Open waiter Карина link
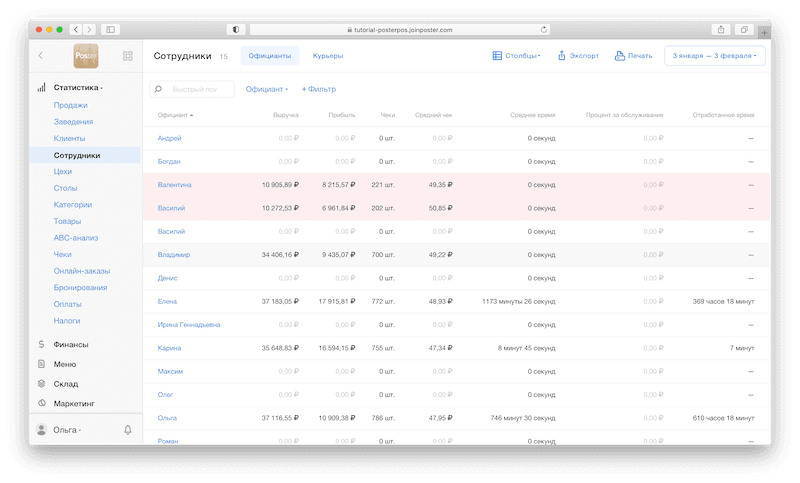 pyautogui.click(x=169, y=348)
